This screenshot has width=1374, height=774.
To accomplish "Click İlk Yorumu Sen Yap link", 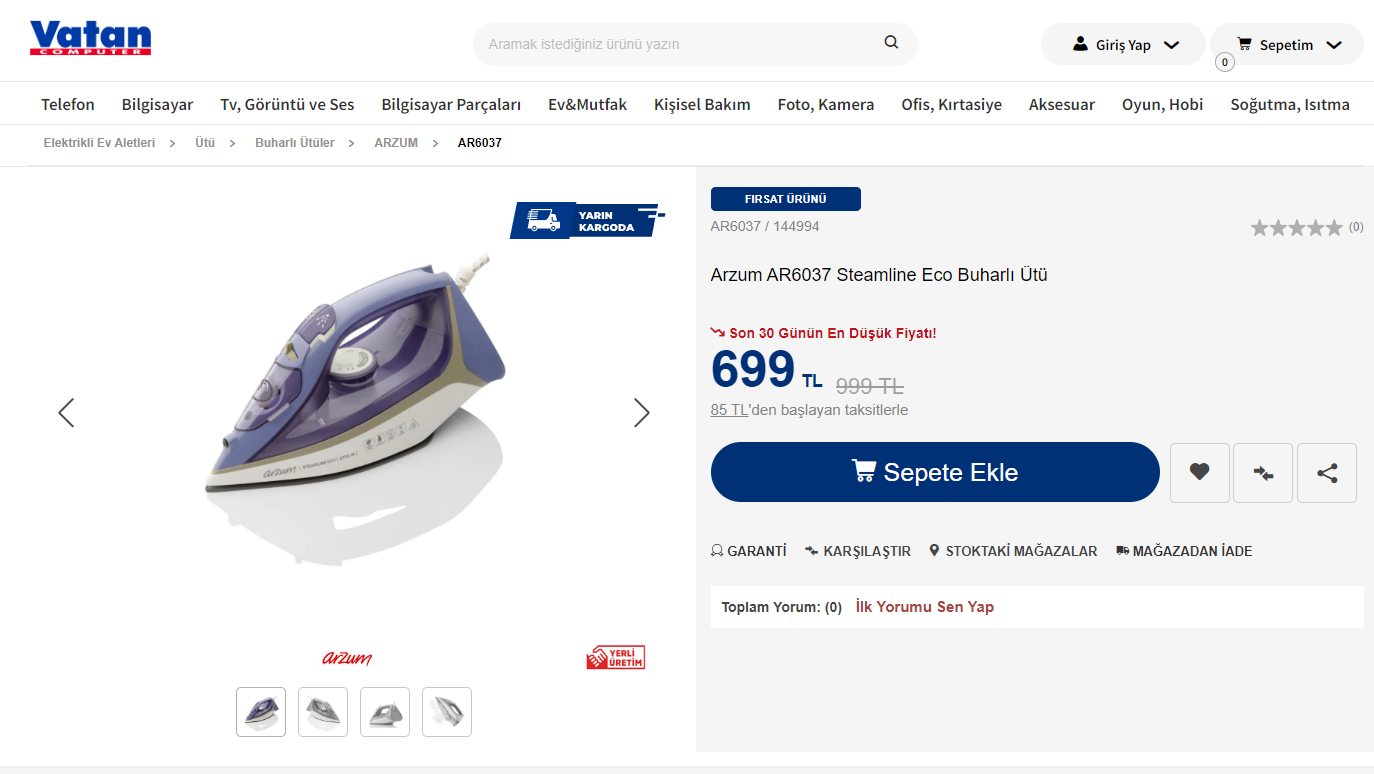I will (x=924, y=607).
